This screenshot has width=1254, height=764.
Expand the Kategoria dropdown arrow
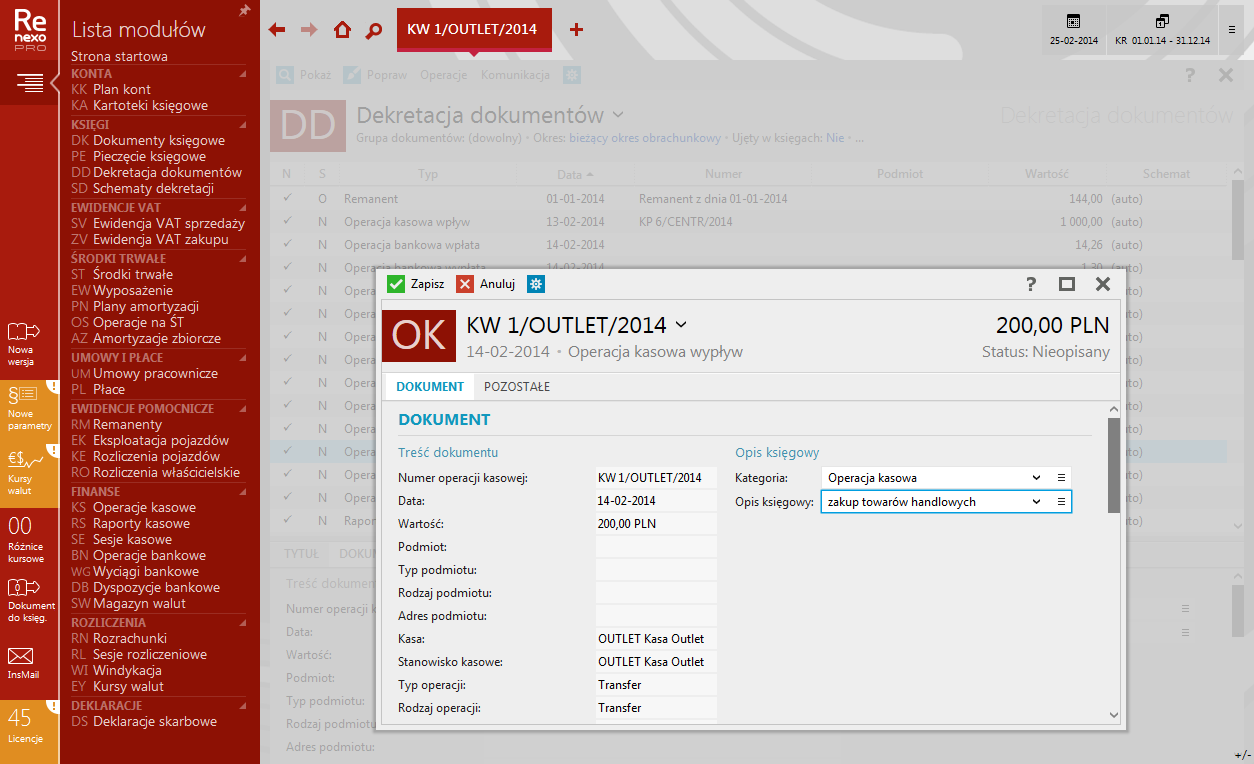pos(1036,478)
